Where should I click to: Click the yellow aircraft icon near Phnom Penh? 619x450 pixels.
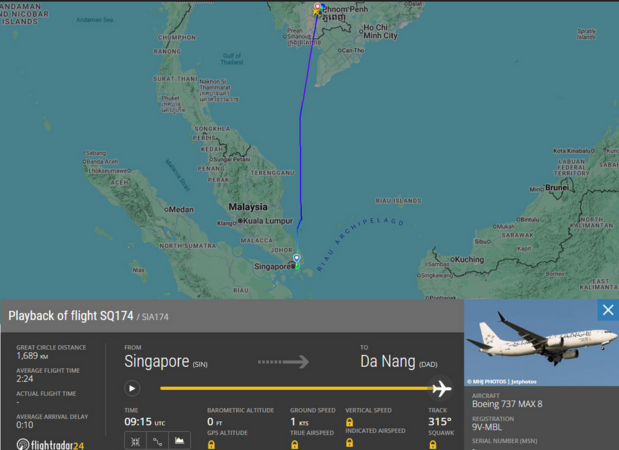pyautogui.click(x=316, y=12)
